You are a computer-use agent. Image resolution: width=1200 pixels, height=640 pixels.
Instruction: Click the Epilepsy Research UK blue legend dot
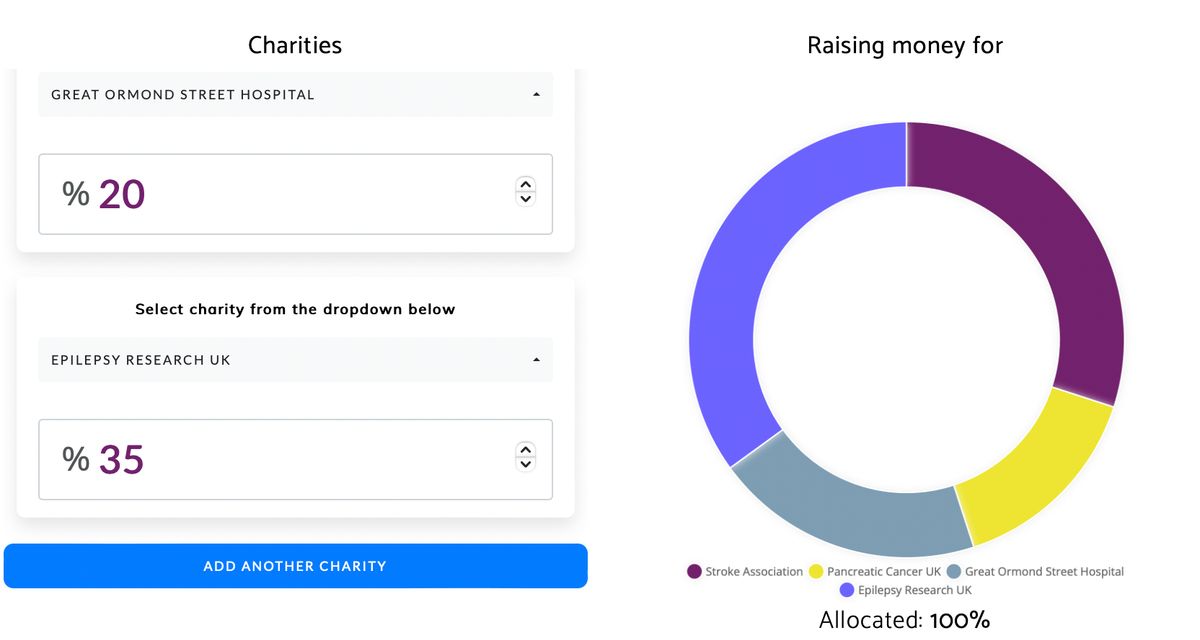coord(848,590)
